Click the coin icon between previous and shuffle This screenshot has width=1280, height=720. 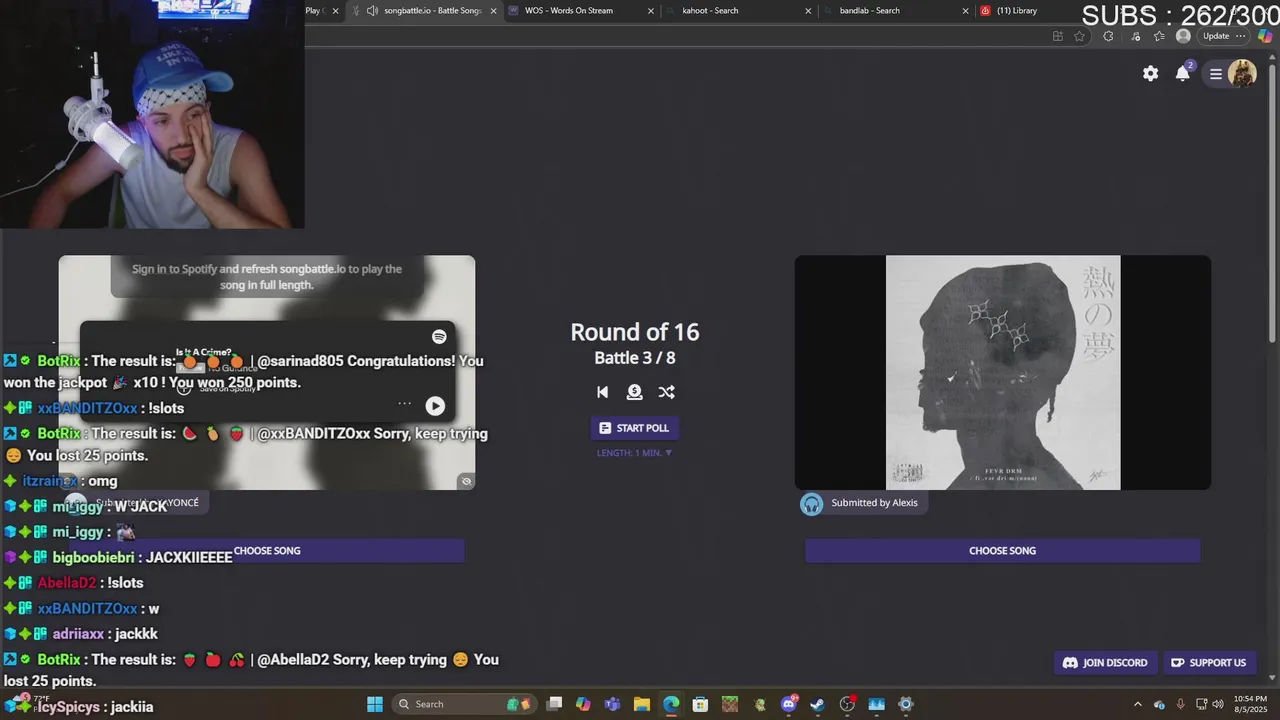click(634, 392)
